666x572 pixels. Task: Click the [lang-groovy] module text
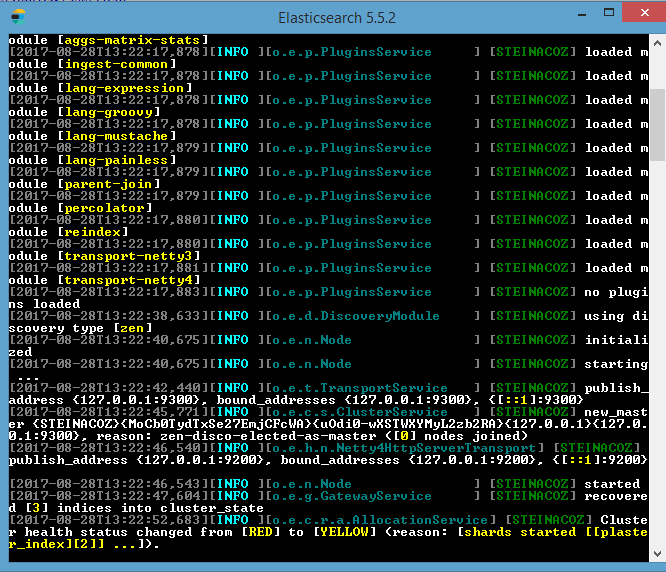109,112
